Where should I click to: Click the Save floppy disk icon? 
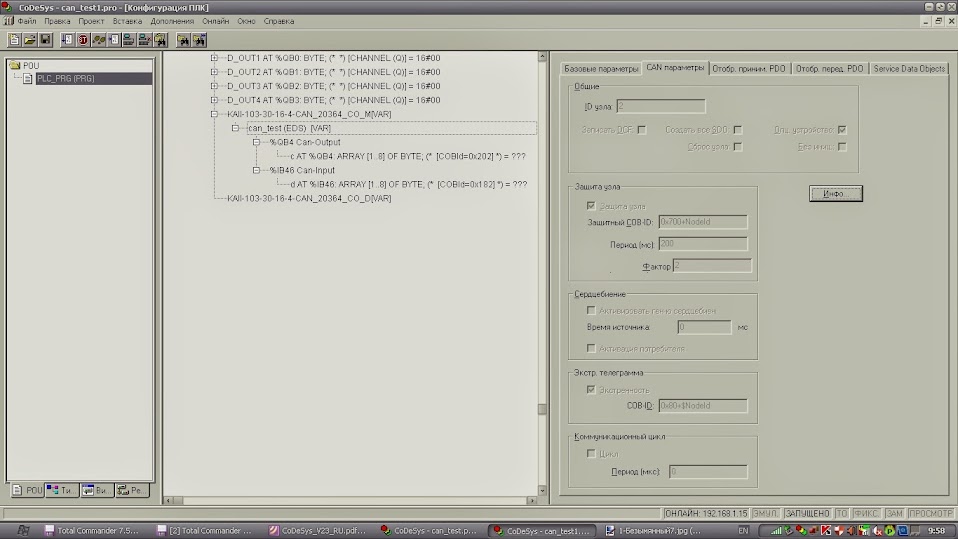(x=45, y=40)
